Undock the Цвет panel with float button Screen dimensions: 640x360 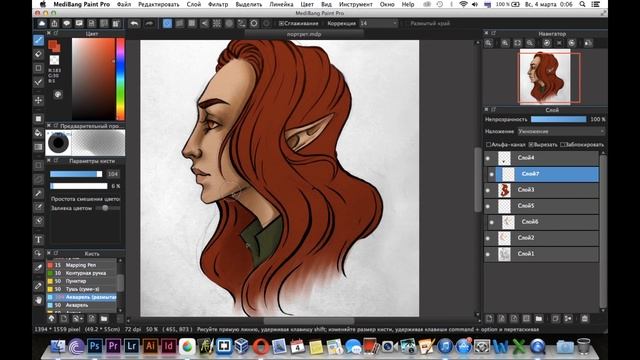[56, 33]
